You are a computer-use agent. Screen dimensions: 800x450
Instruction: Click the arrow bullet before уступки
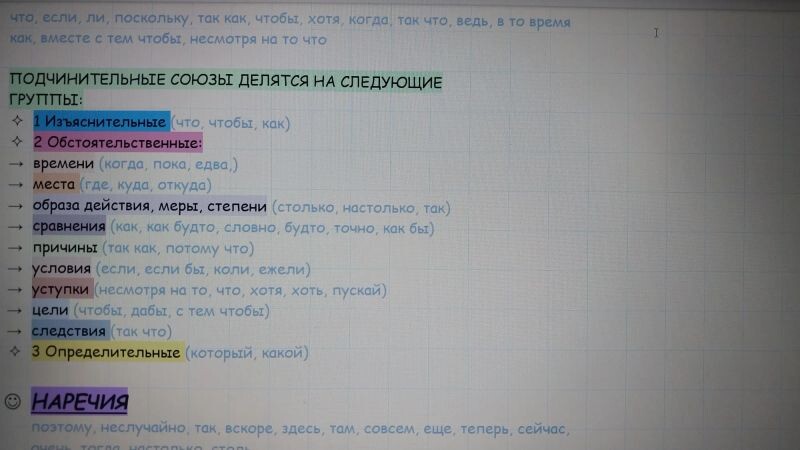(15, 290)
